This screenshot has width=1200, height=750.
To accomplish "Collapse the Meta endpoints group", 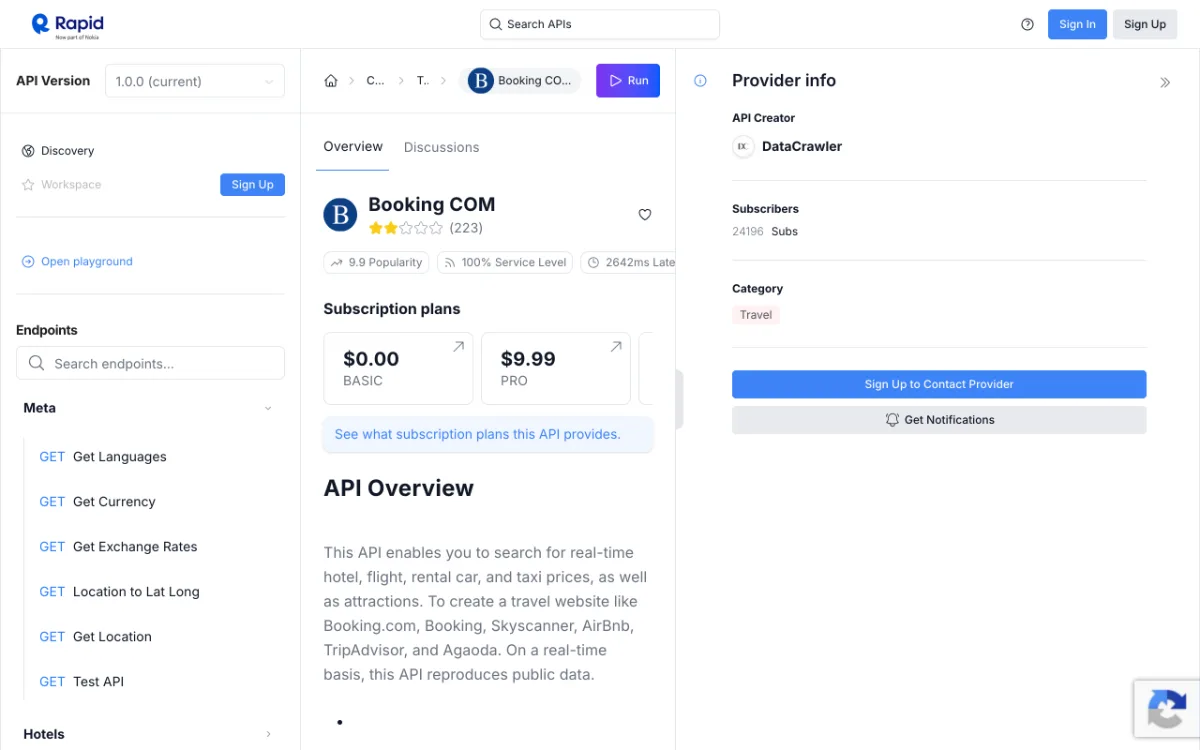I will [268, 408].
